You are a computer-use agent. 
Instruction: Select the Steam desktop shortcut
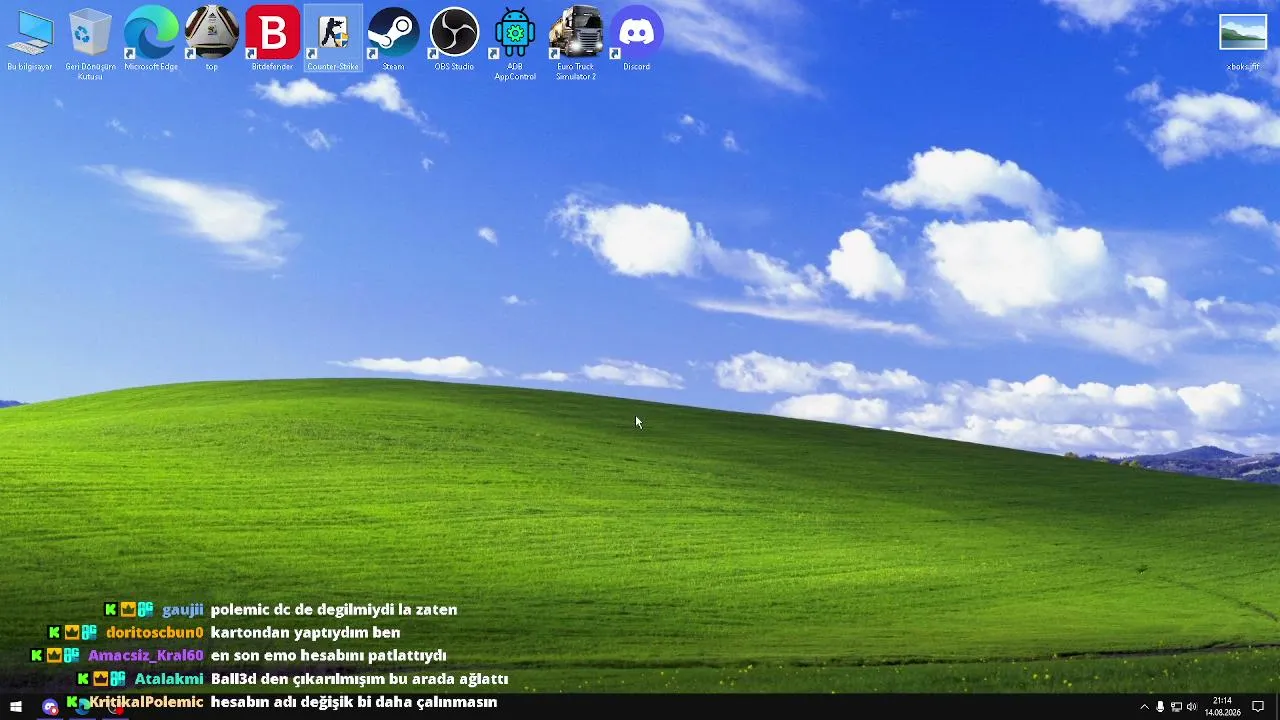(x=394, y=40)
